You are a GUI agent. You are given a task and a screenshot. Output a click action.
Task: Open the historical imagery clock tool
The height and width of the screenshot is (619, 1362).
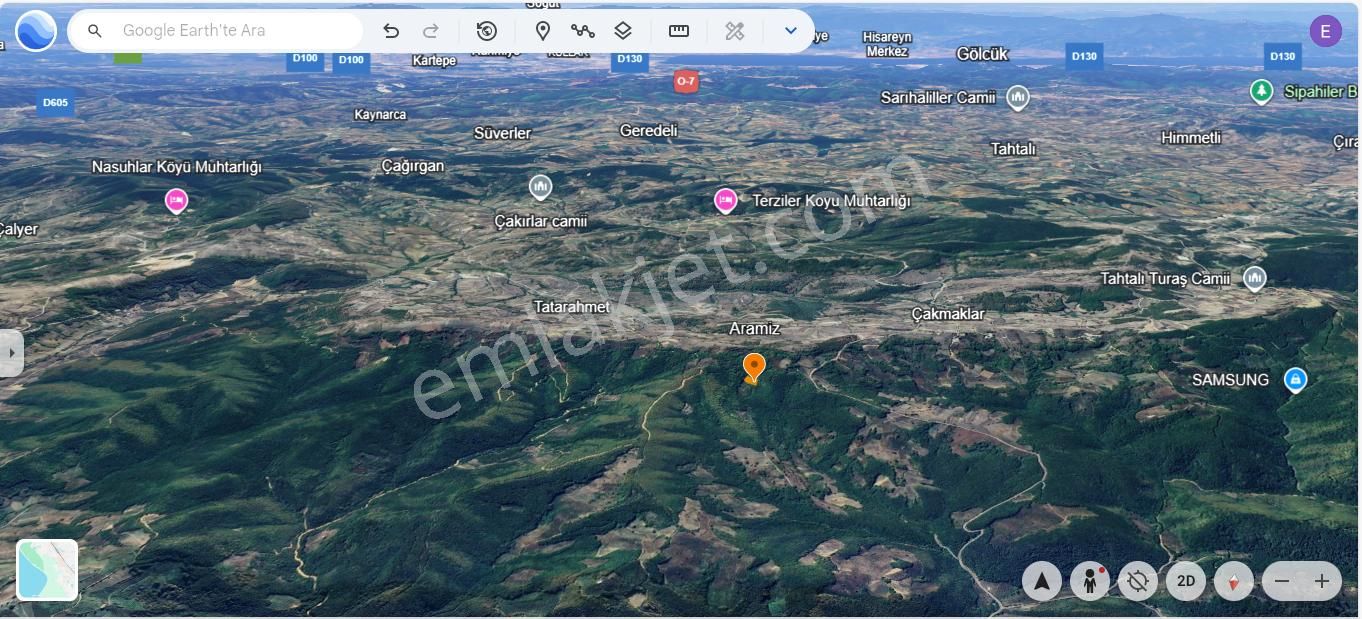coord(486,30)
